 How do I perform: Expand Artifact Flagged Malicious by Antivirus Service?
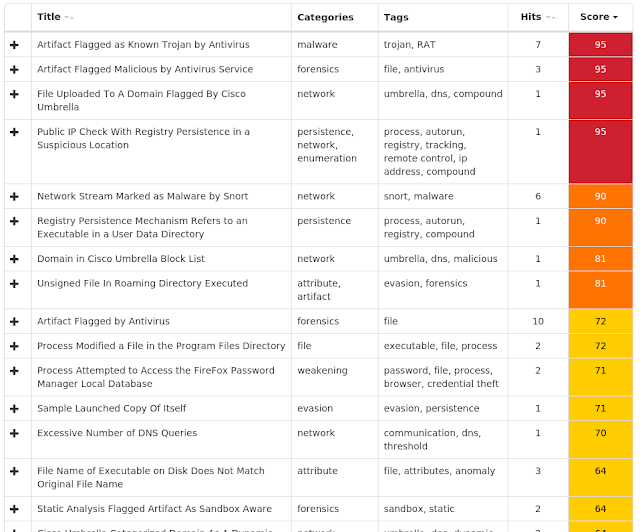pos(14,69)
